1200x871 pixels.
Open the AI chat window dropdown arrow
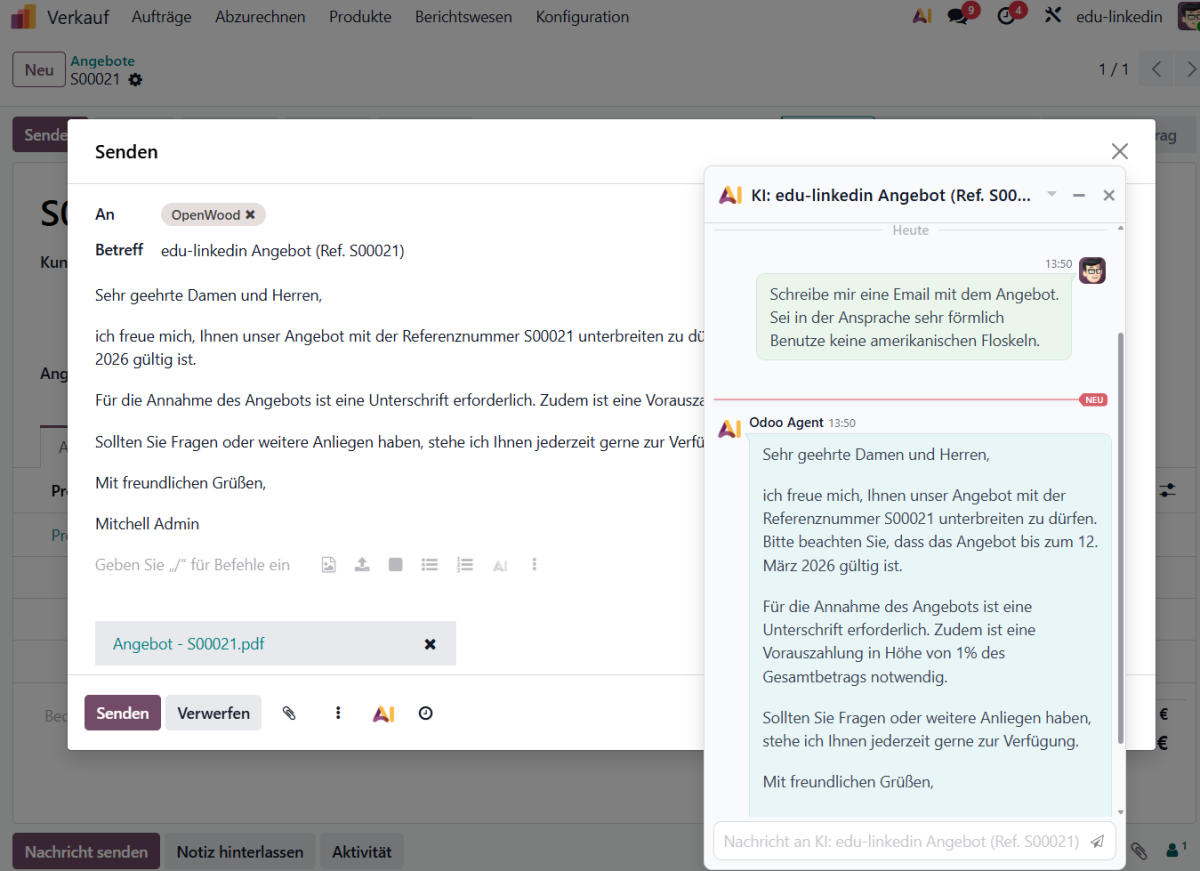(x=1051, y=194)
